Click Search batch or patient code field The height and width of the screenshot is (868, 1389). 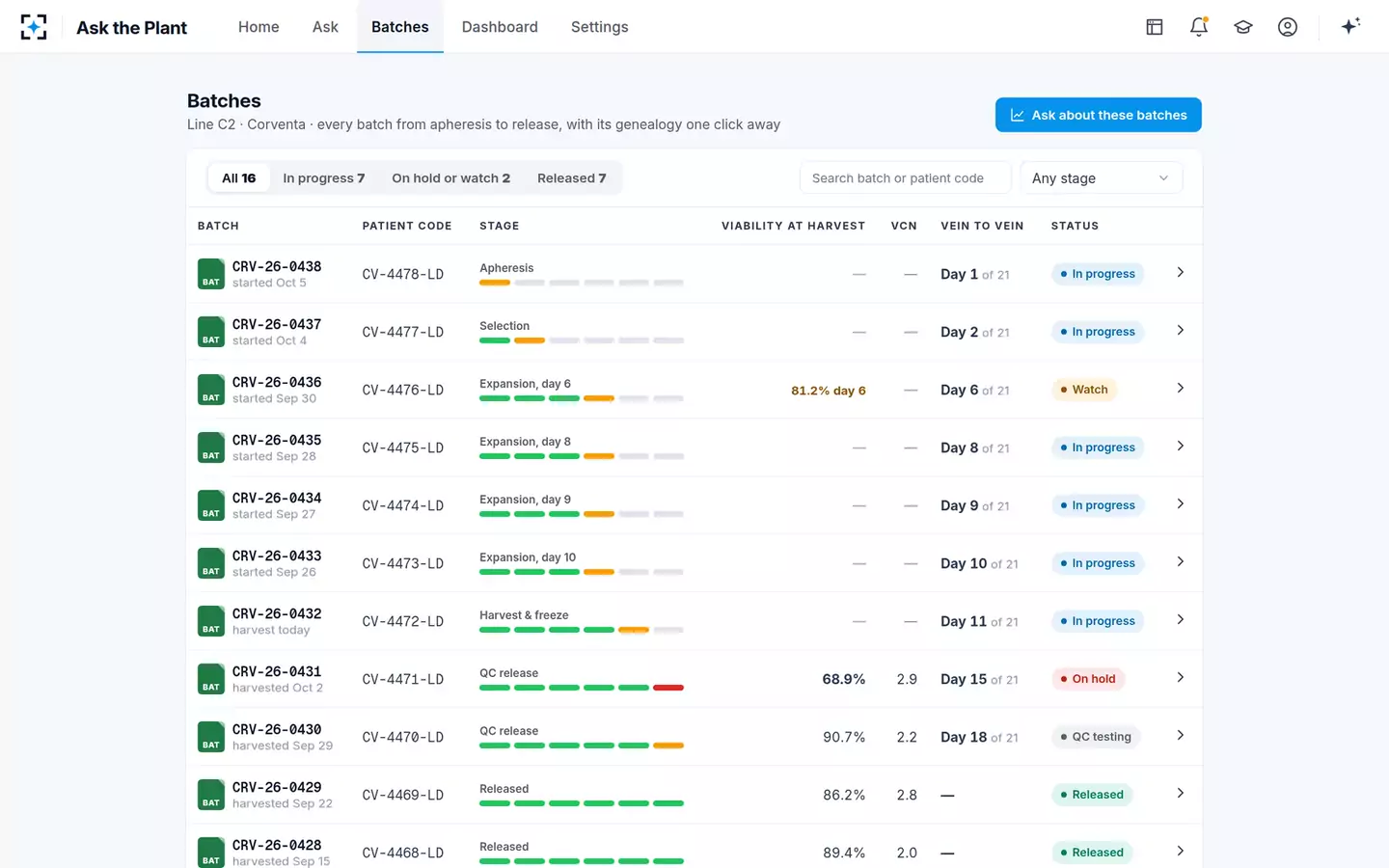click(x=905, y=178)
